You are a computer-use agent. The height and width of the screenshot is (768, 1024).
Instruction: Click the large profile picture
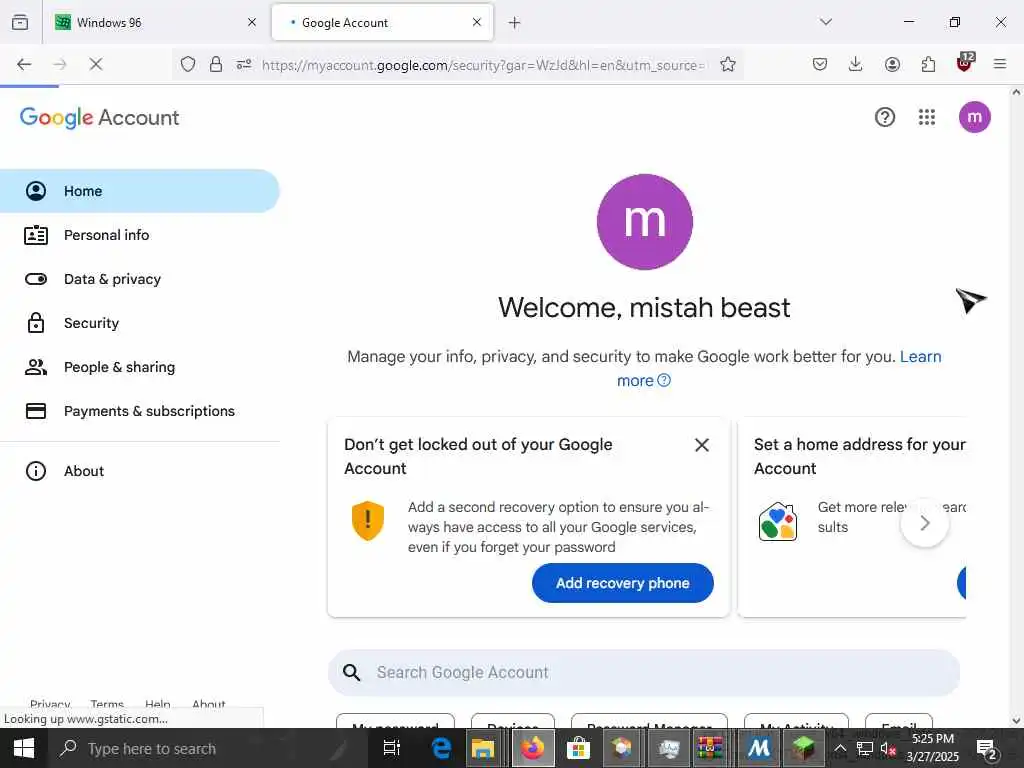click(x=645, y=221)
